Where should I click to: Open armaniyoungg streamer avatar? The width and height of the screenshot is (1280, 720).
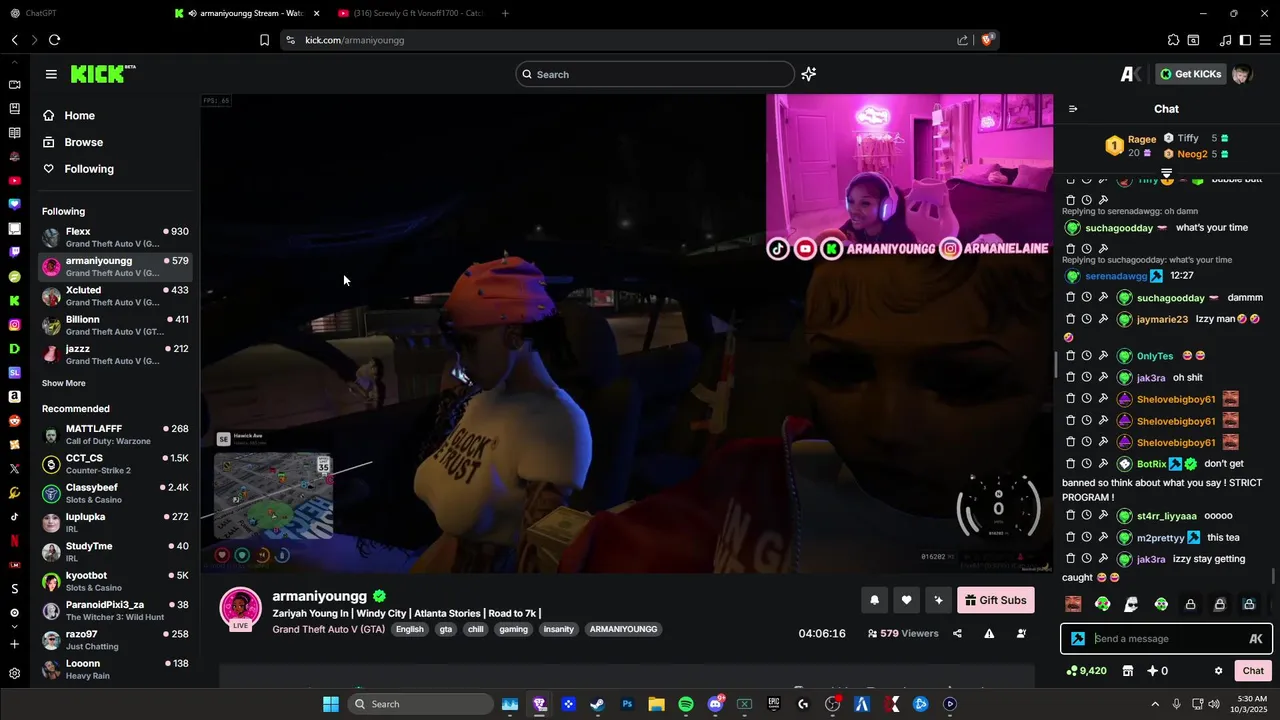coord(241,607)
